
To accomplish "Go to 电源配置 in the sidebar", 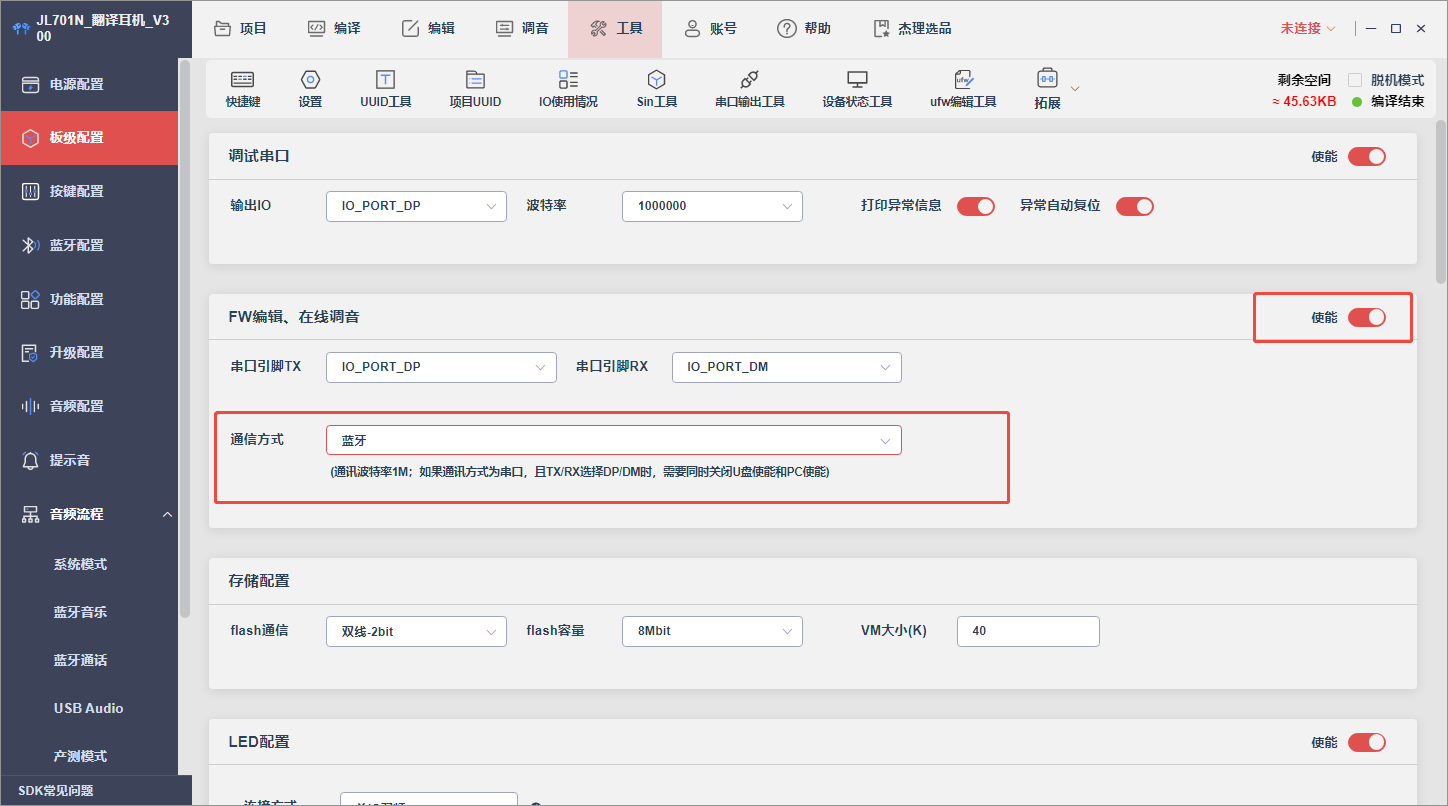I will click(x=89, y=84).
